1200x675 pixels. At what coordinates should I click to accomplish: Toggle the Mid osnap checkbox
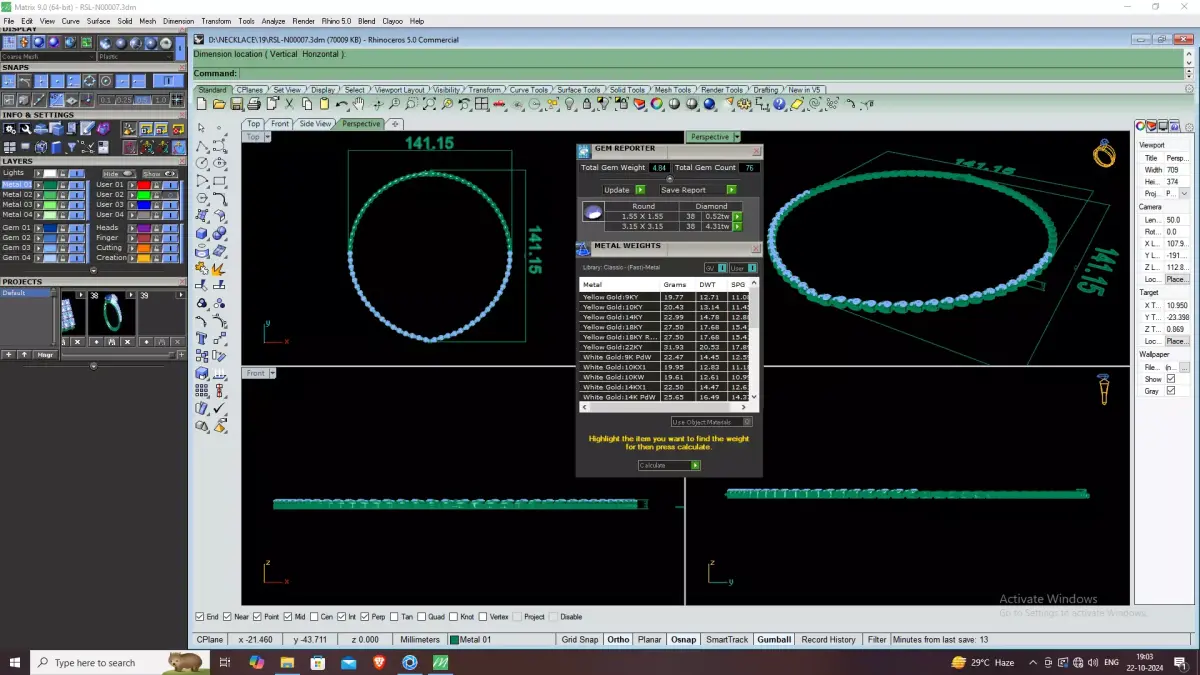pos(288,617)
